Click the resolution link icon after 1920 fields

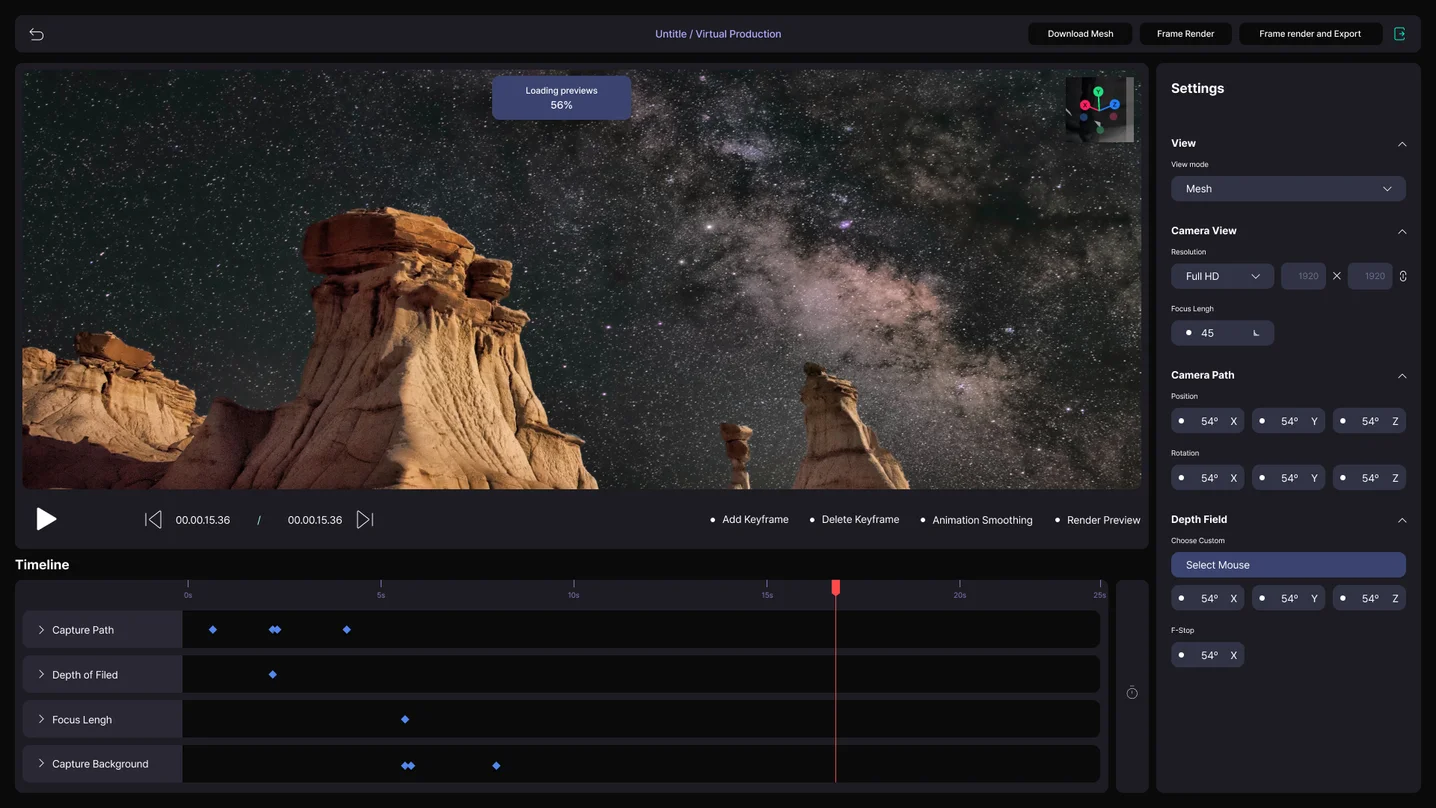pyautogui.click(x=1403, y=275)
